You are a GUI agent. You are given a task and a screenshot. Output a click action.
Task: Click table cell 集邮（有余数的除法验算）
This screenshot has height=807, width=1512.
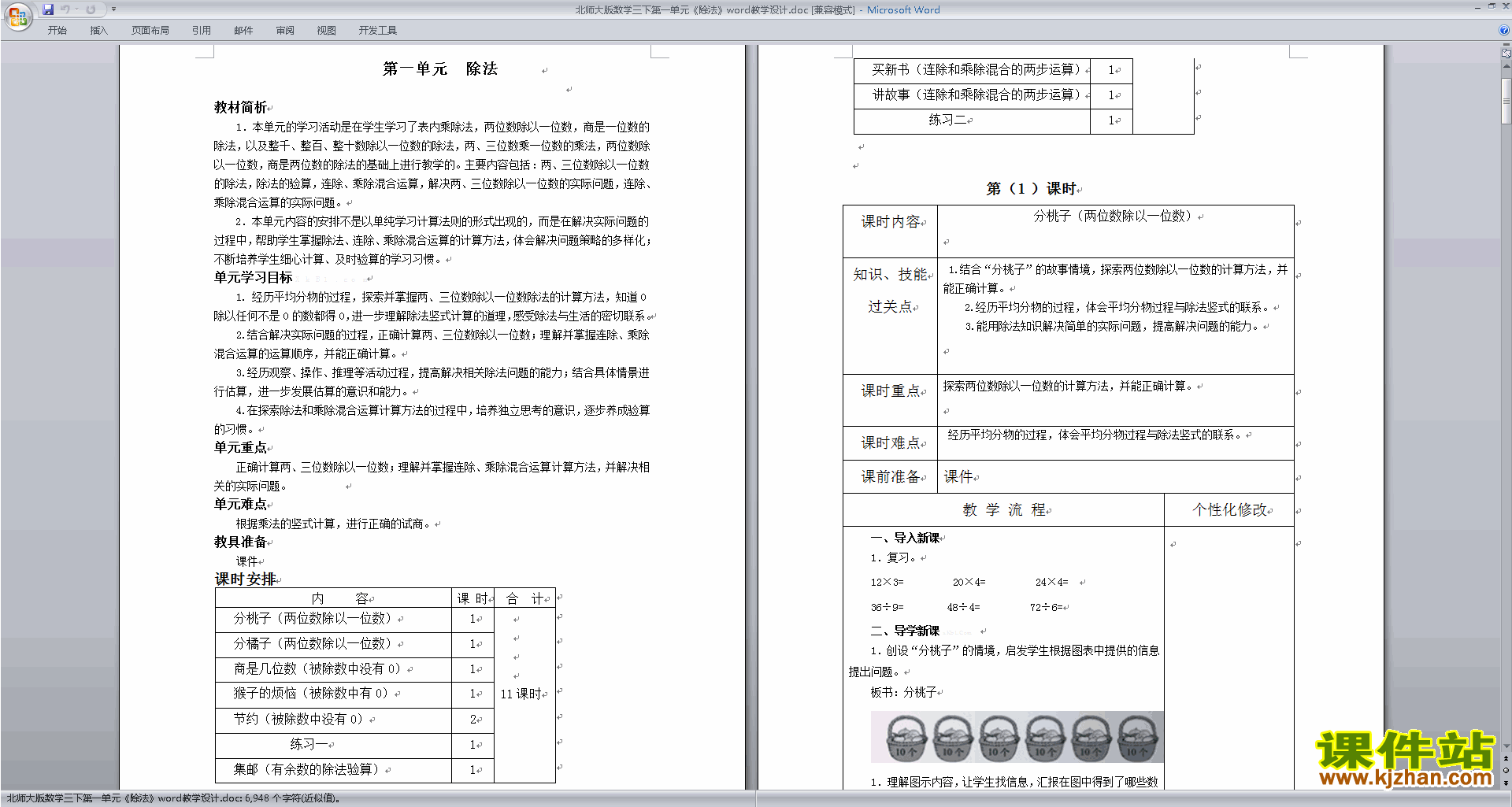(x=333, y=770)
